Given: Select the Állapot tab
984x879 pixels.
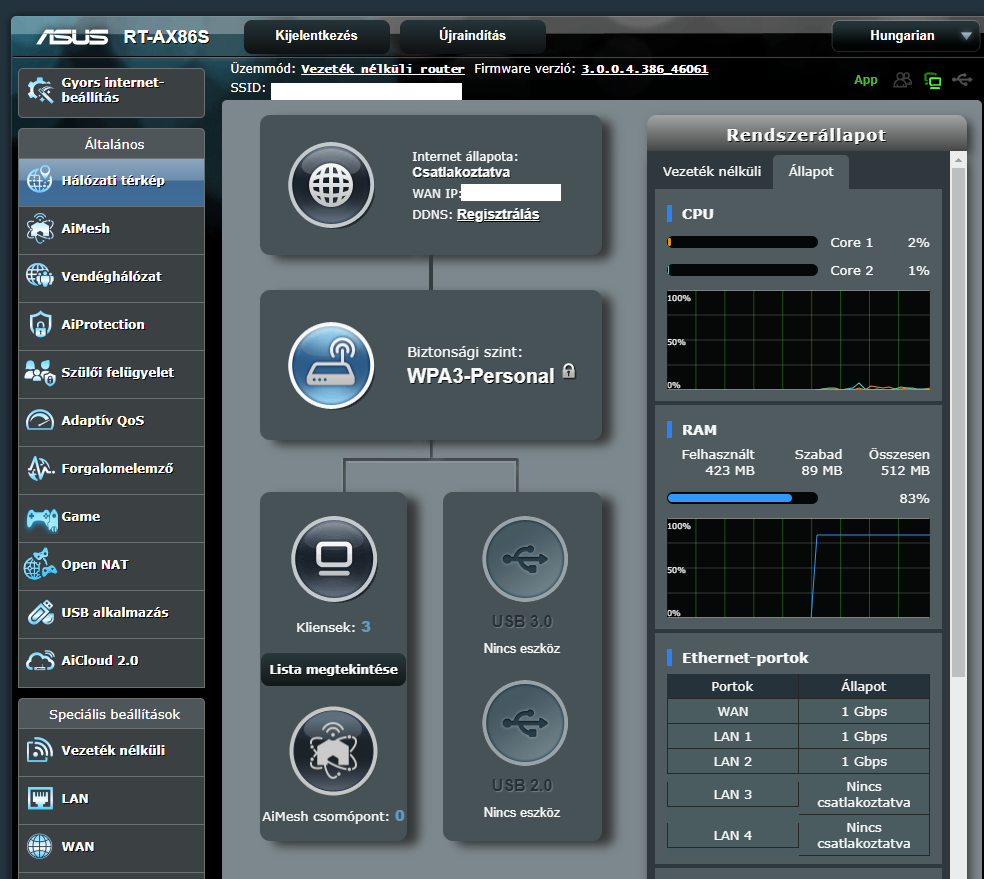Looking at the screenshot, I should point(811,171).
